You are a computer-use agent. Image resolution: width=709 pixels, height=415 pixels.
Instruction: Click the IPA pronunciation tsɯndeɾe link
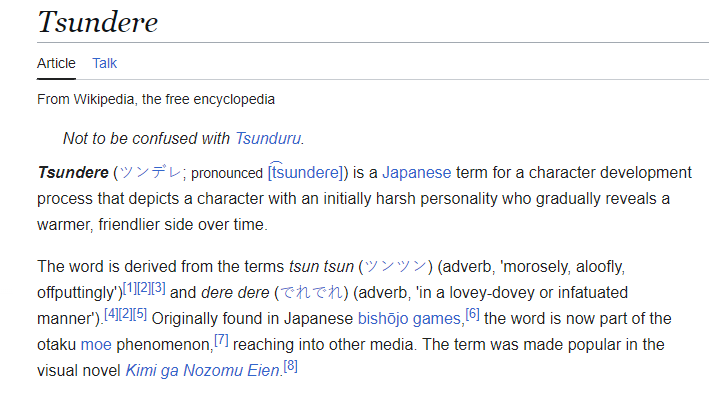coord(306,172)
